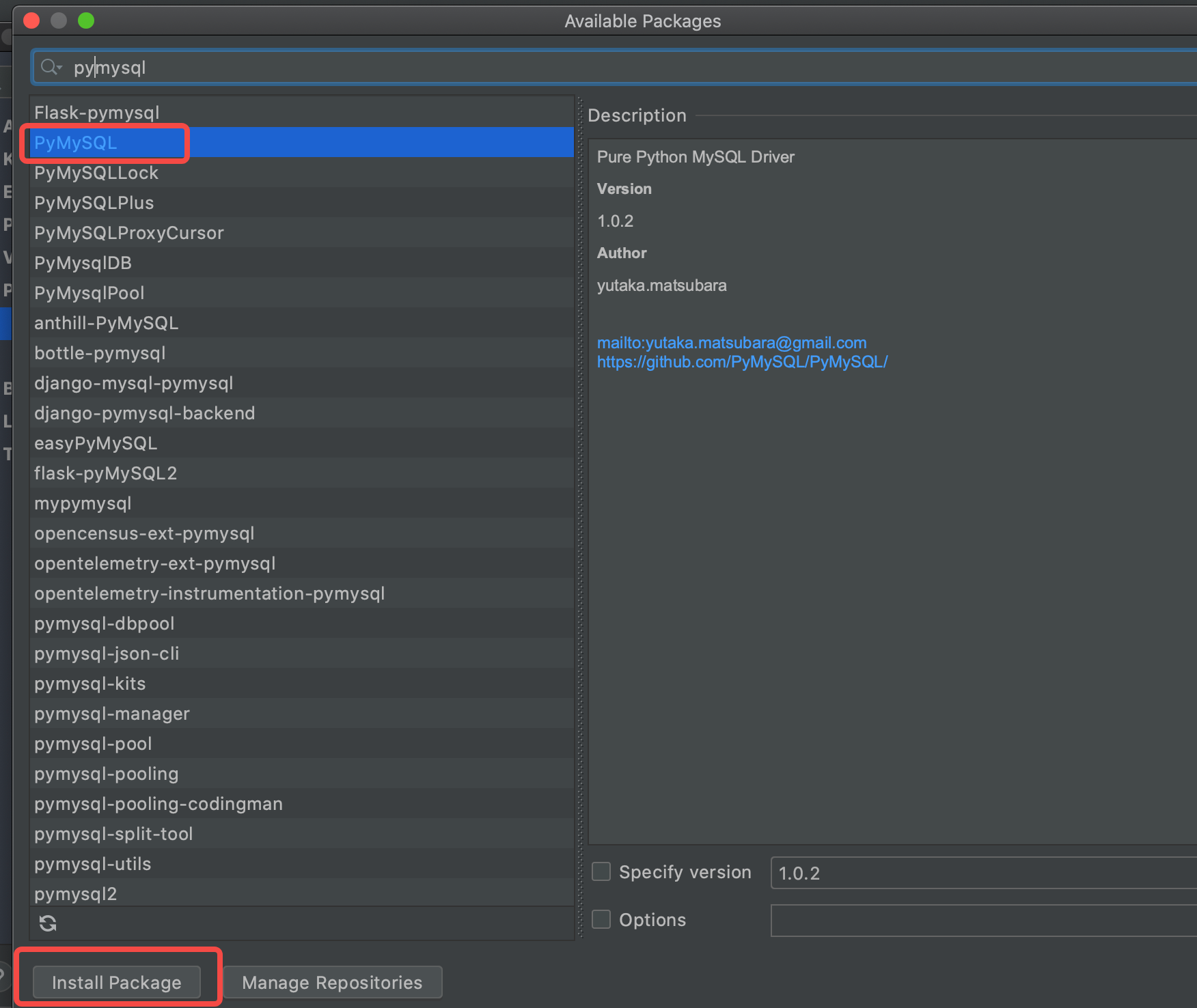The width and height of the screenshot is (1197, 1008).
Task: Select PyMySQLProxyCursor package
Action: [302, 232]
